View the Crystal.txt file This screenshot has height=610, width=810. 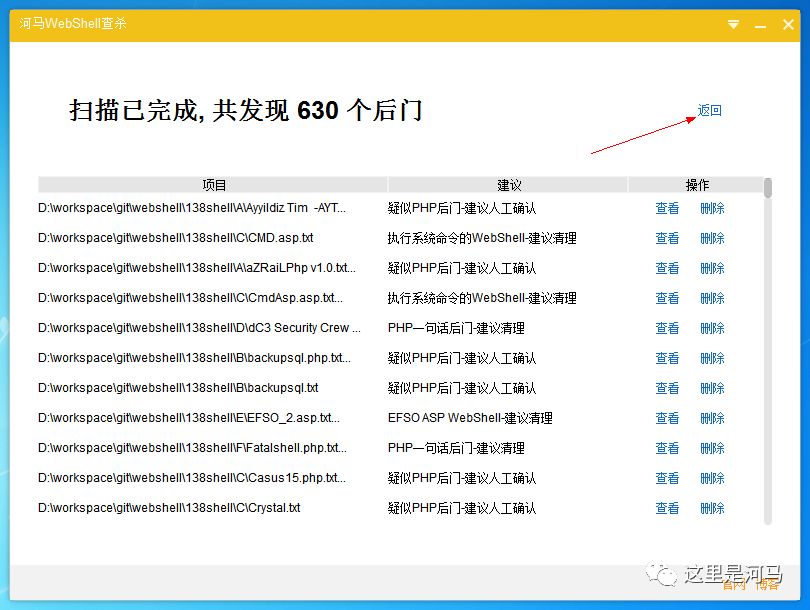coord(667,508)
